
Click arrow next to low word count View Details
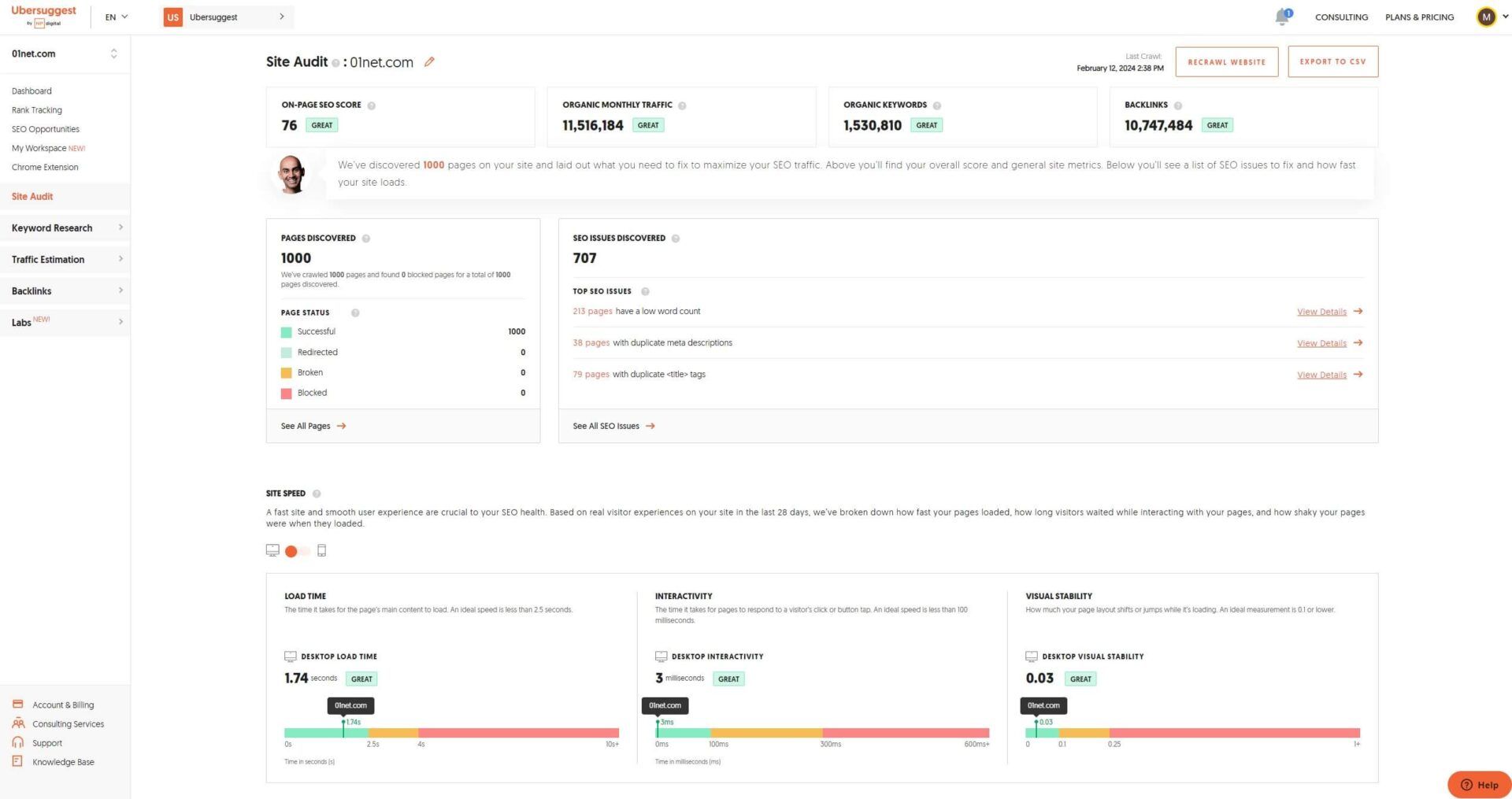1358,312
